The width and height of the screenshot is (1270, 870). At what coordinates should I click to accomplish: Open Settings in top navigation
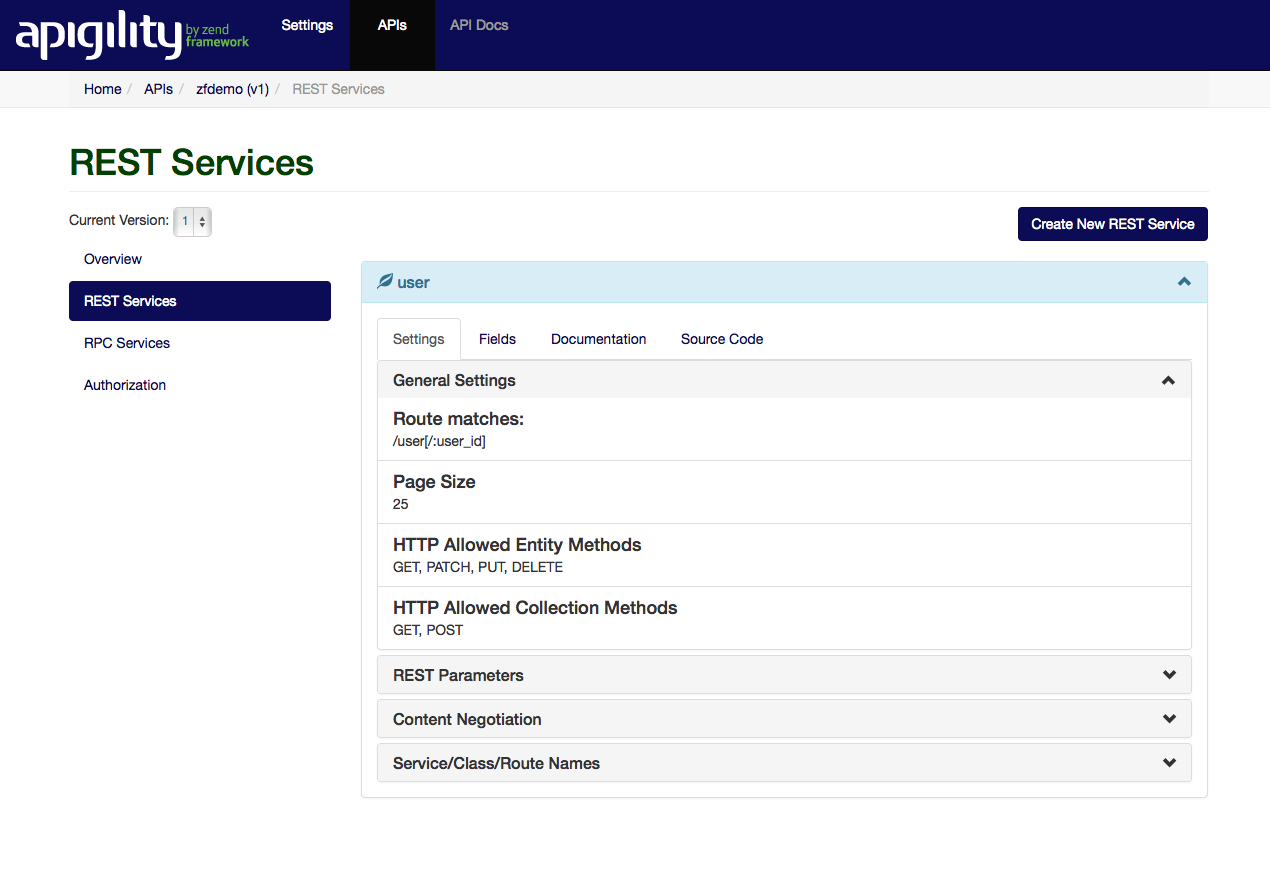[307, 25]
